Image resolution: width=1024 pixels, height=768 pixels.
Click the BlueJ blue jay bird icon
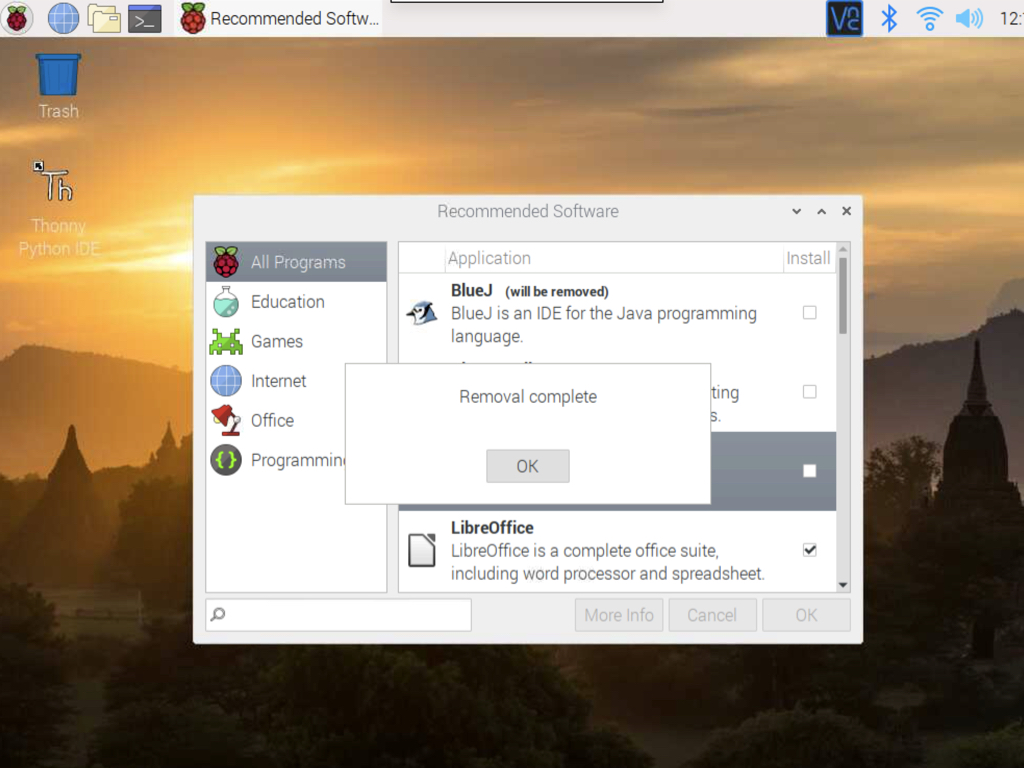[x=423, y=313]
